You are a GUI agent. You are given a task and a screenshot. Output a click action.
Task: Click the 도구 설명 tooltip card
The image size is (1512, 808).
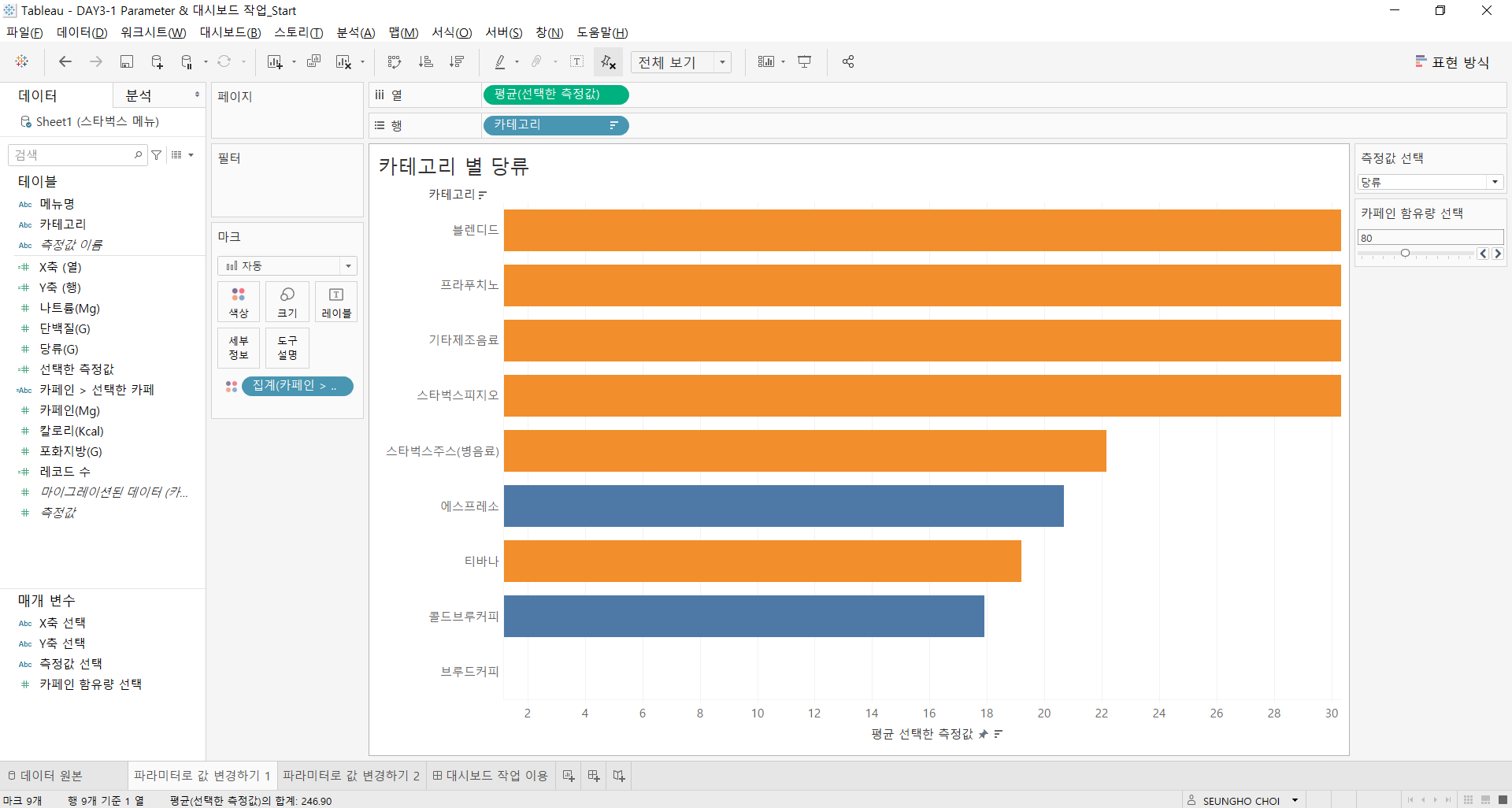[287, 348]
